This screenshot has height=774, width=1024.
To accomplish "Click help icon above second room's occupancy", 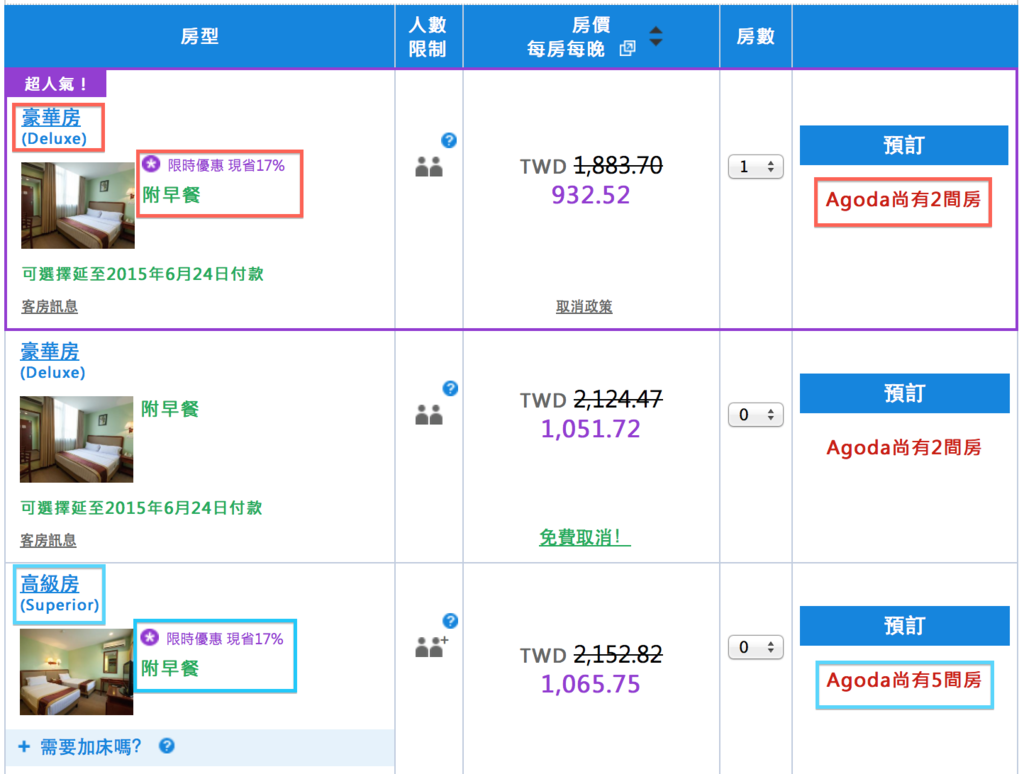I will point(450,388).
